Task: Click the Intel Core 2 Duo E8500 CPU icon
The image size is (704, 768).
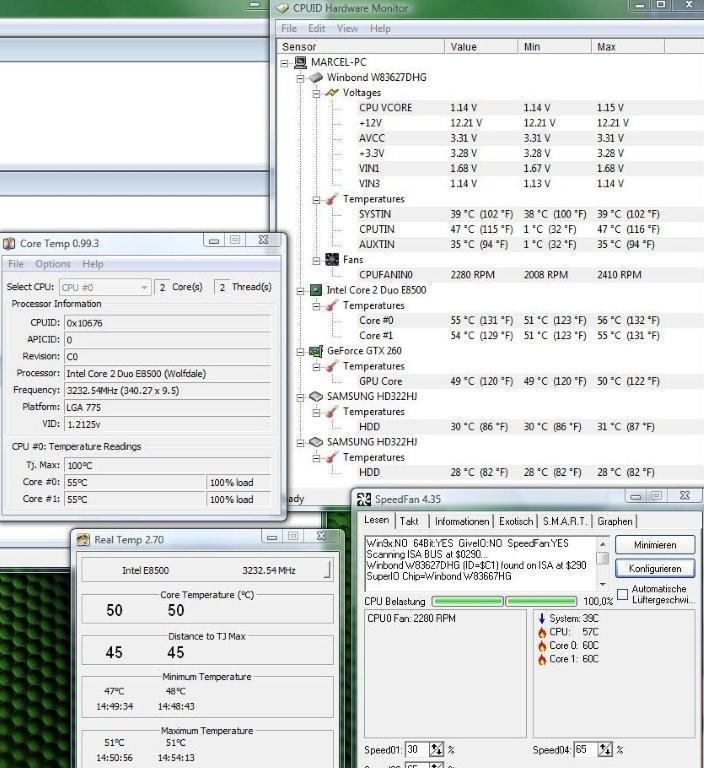Action: tap(316, 290)
